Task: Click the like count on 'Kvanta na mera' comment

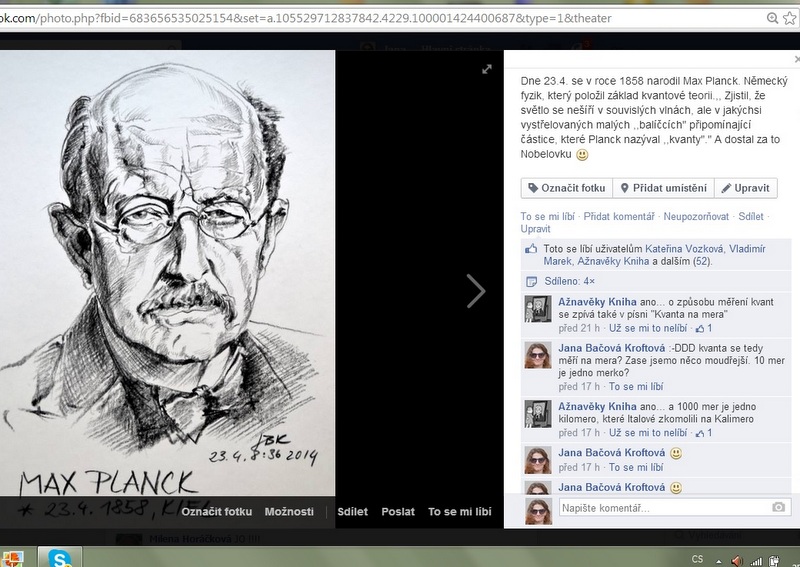Action: pyautogui.click(x=704, y=328)
